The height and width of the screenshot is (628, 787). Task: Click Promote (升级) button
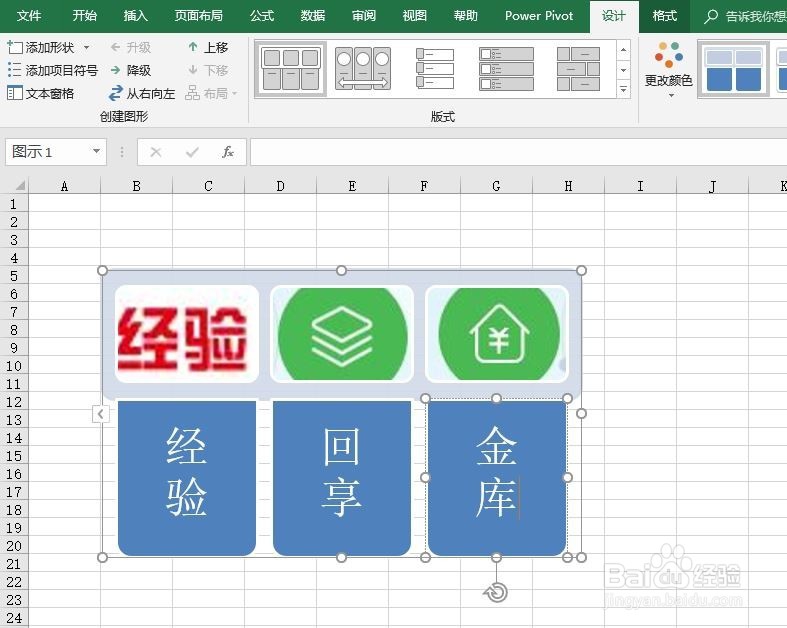130,47
